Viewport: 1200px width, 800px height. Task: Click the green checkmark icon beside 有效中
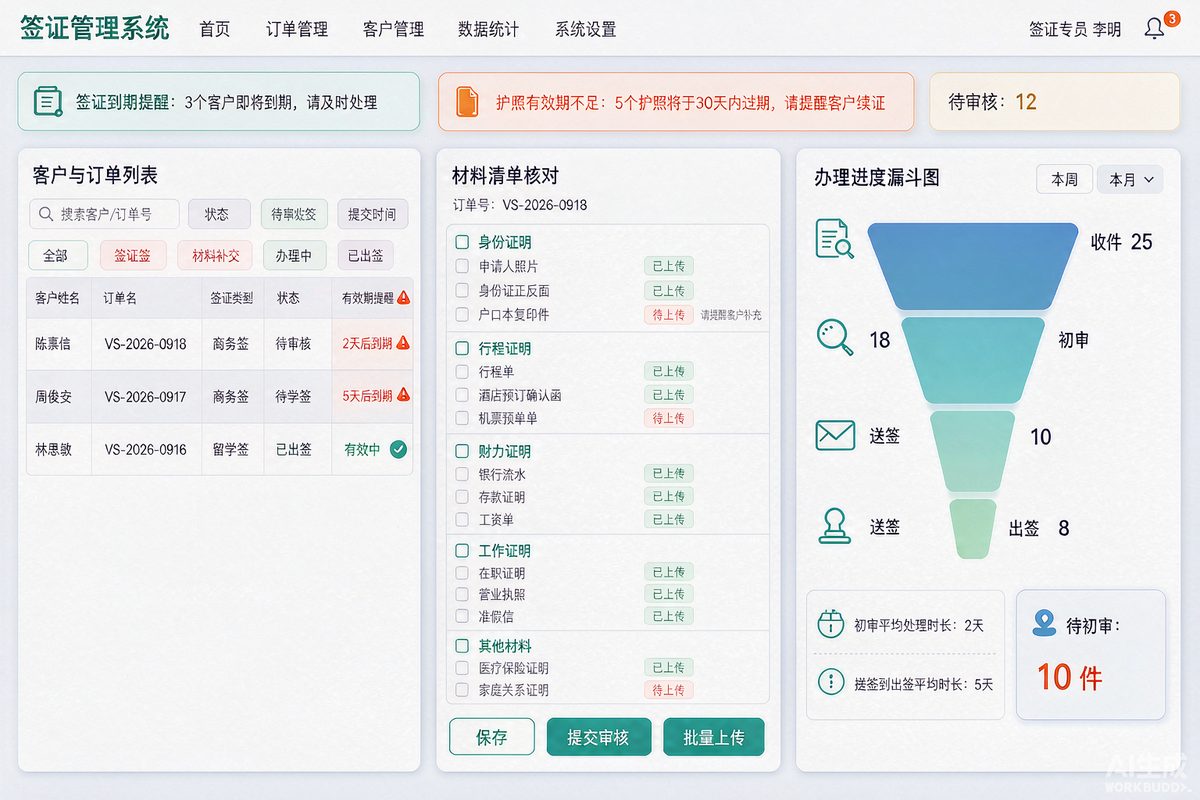[398, 449]
